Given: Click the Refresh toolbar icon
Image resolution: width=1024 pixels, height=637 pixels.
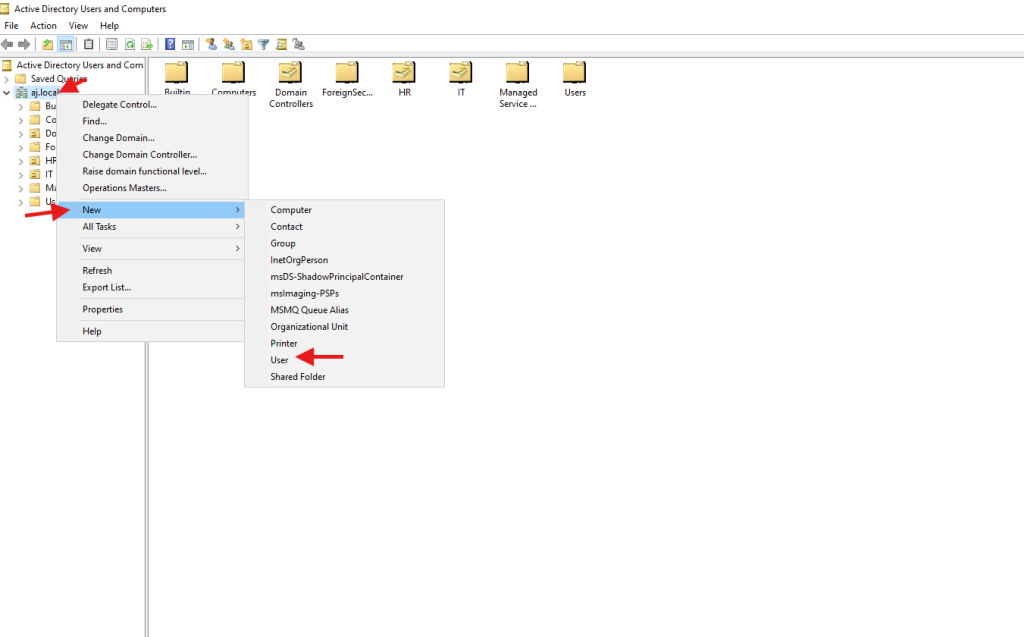Looking at the screenshot, I should (129, 44).
